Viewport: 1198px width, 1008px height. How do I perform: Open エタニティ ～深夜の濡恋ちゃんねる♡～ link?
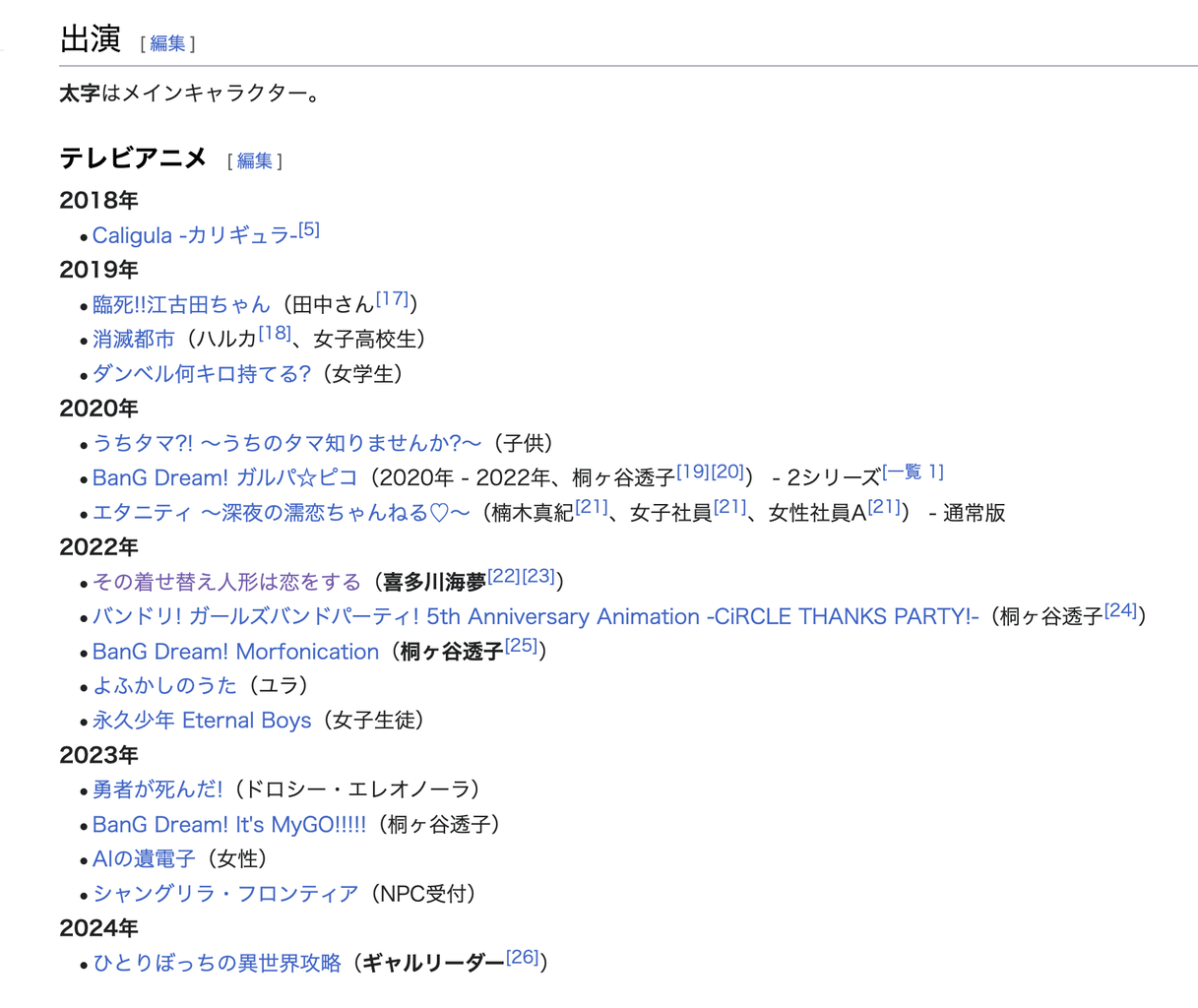tap(282, 513)
